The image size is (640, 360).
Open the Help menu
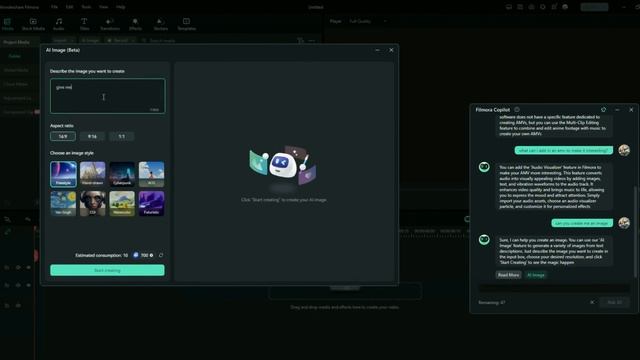pos(120,7)
